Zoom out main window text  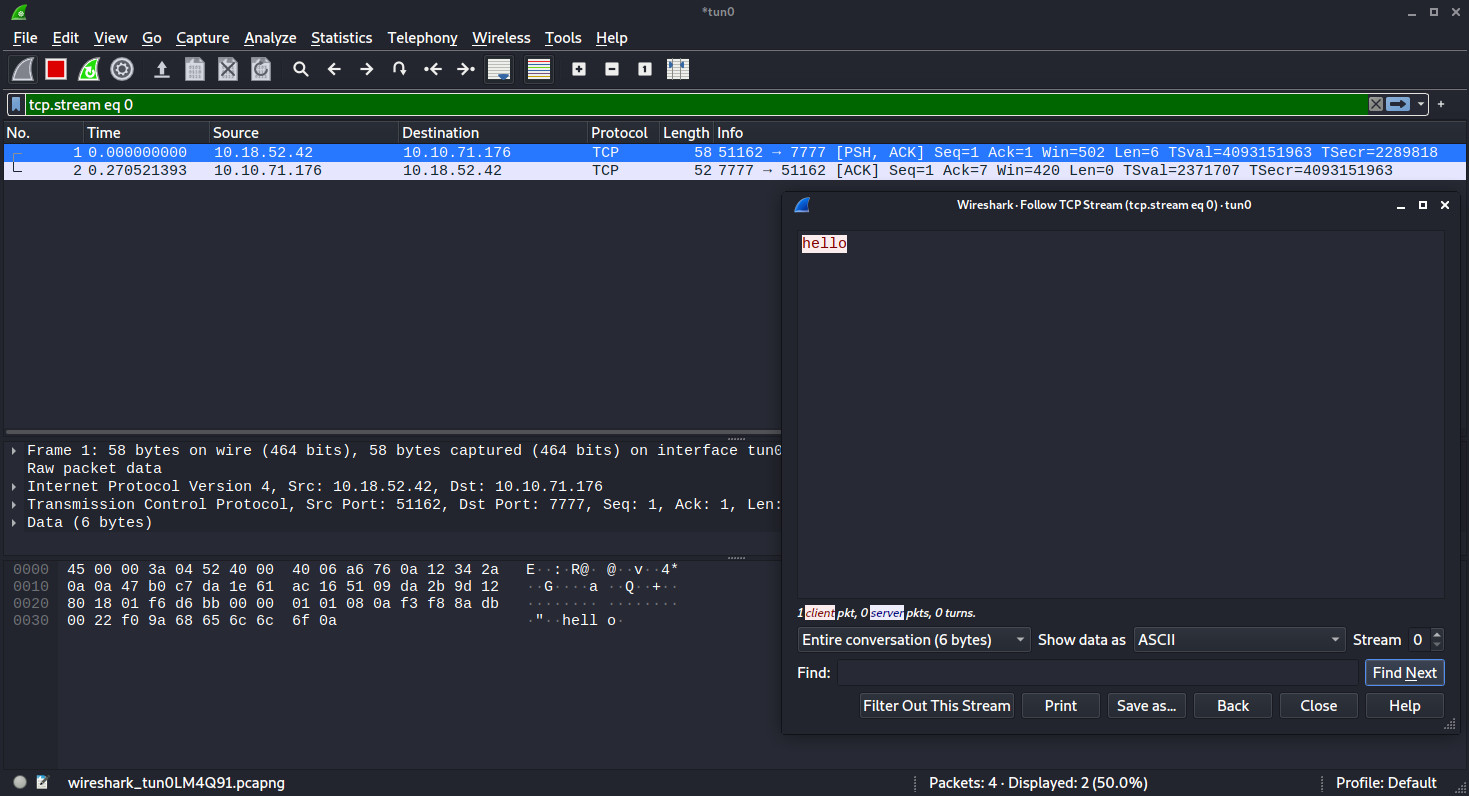point(612,69)
